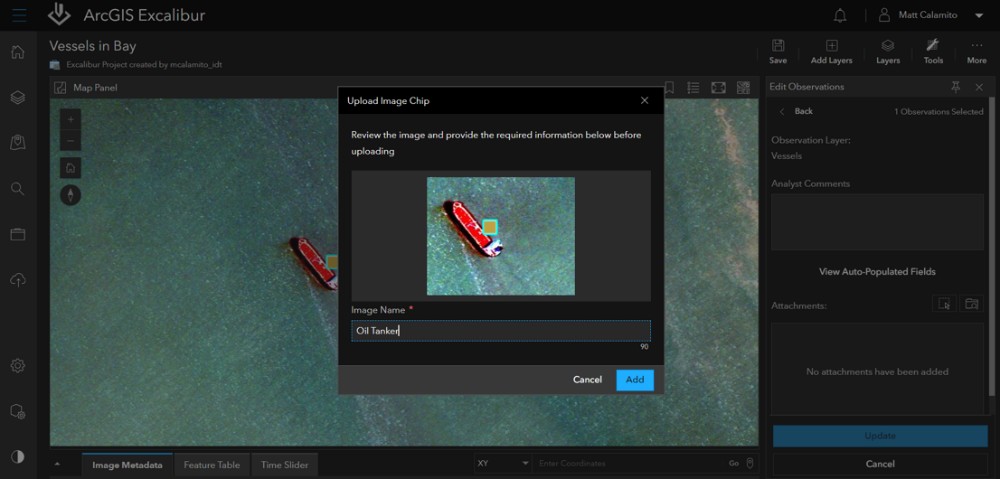Click the oil tanker image chip preview

click(x=501, y=236)
